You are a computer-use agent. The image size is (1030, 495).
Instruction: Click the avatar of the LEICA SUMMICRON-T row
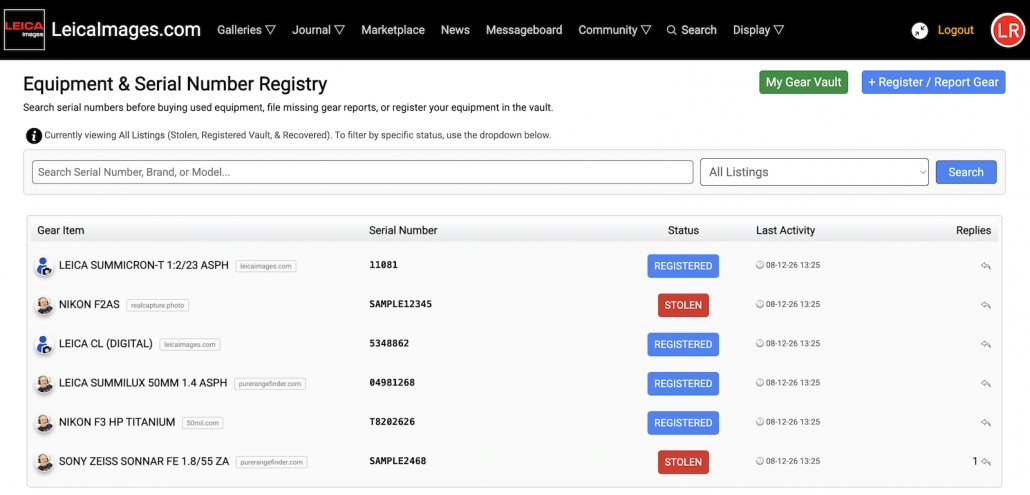point(44,266)
